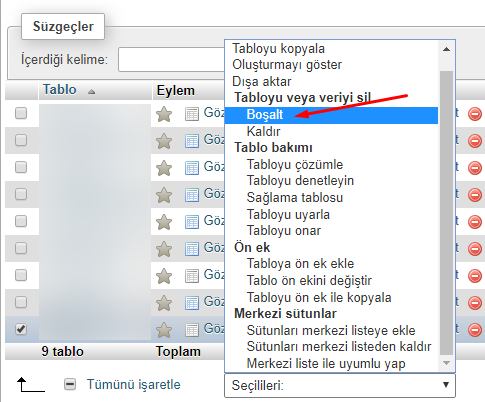485x402 pixels.
Task: Click eighth row's favorite star
Action: point(164,303)
